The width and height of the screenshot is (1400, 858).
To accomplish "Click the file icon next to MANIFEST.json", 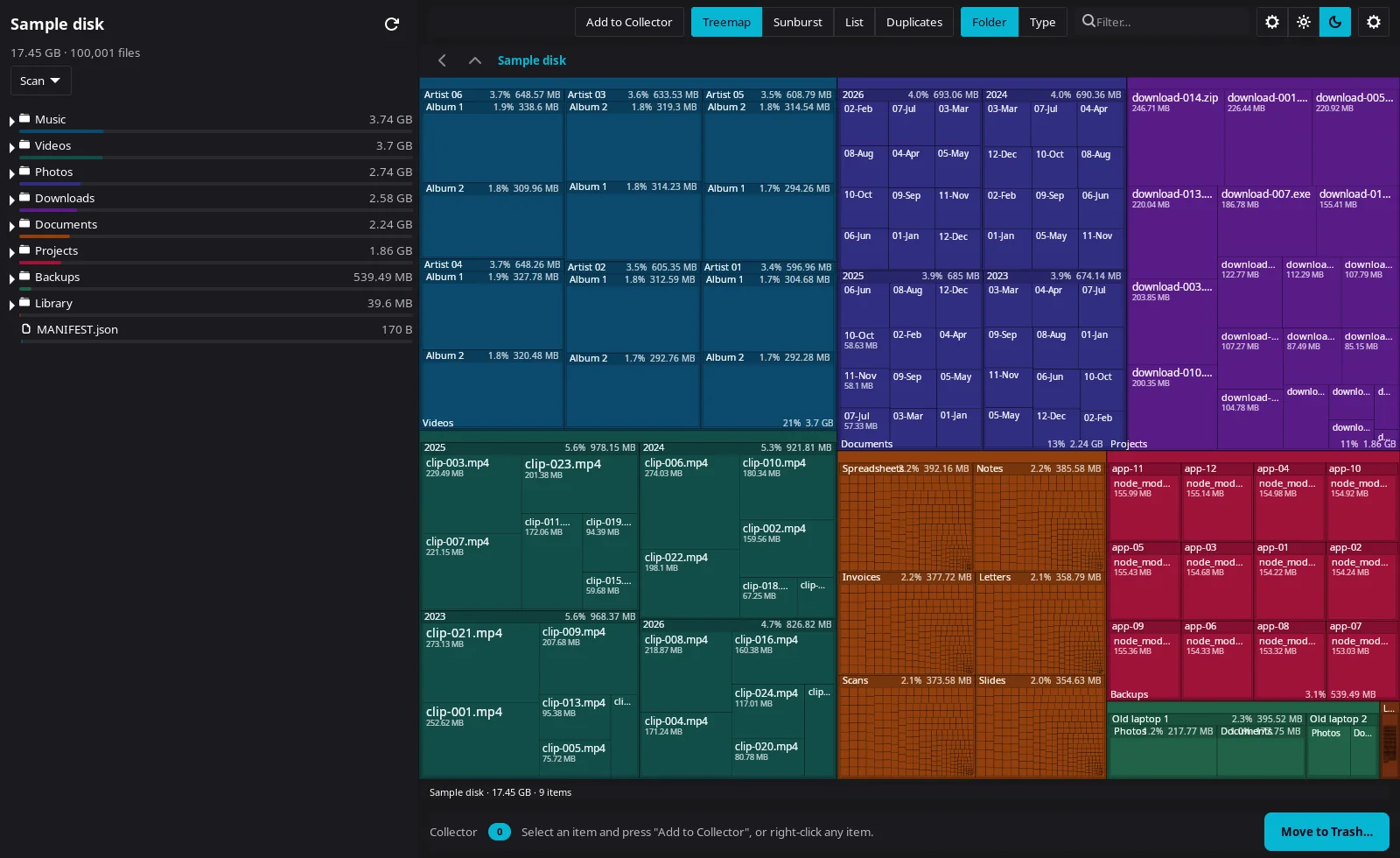I will pos(26,328).
